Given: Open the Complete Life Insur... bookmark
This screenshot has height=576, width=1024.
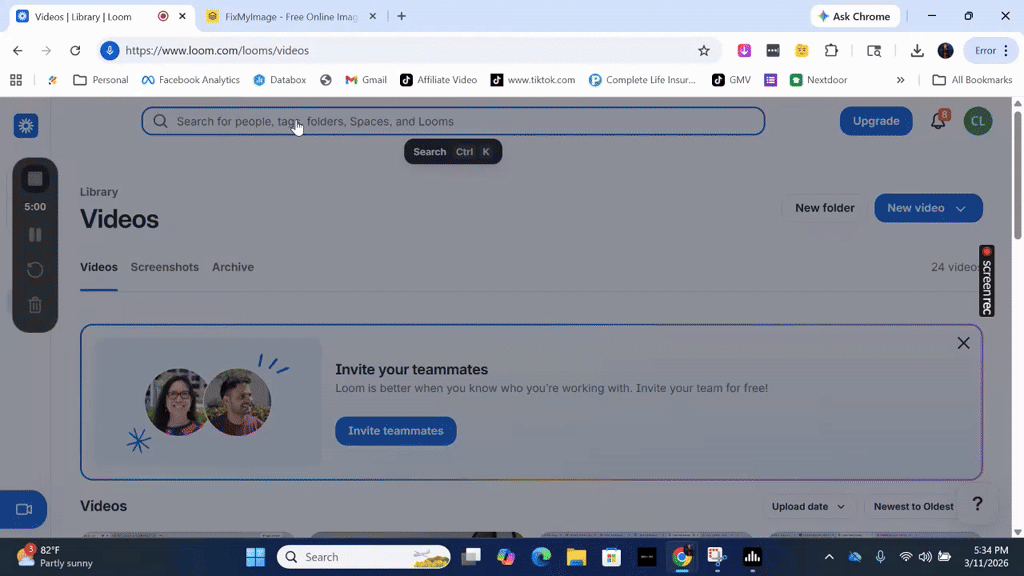Looking at the screenshot, I should [643, 80].
